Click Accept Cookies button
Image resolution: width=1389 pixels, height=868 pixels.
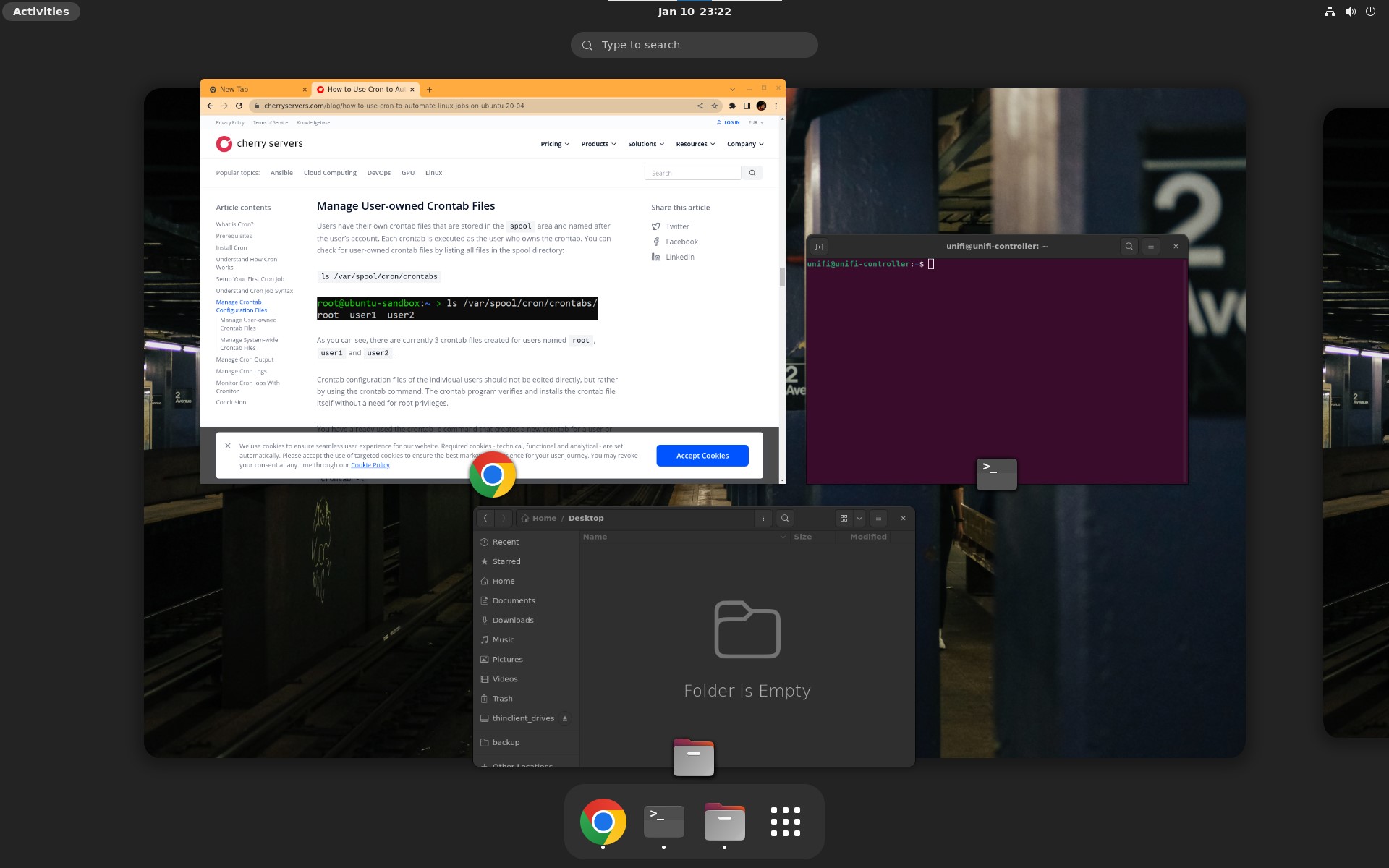coord(702,456)
